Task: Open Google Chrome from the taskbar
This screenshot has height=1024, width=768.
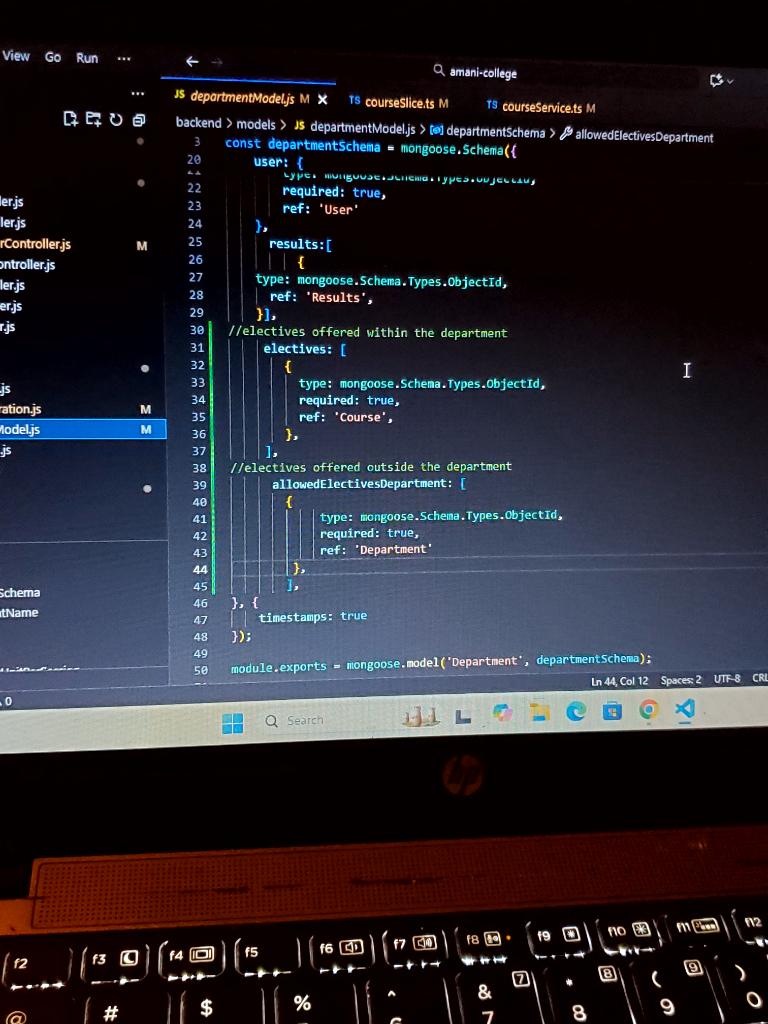Action: 648,709
